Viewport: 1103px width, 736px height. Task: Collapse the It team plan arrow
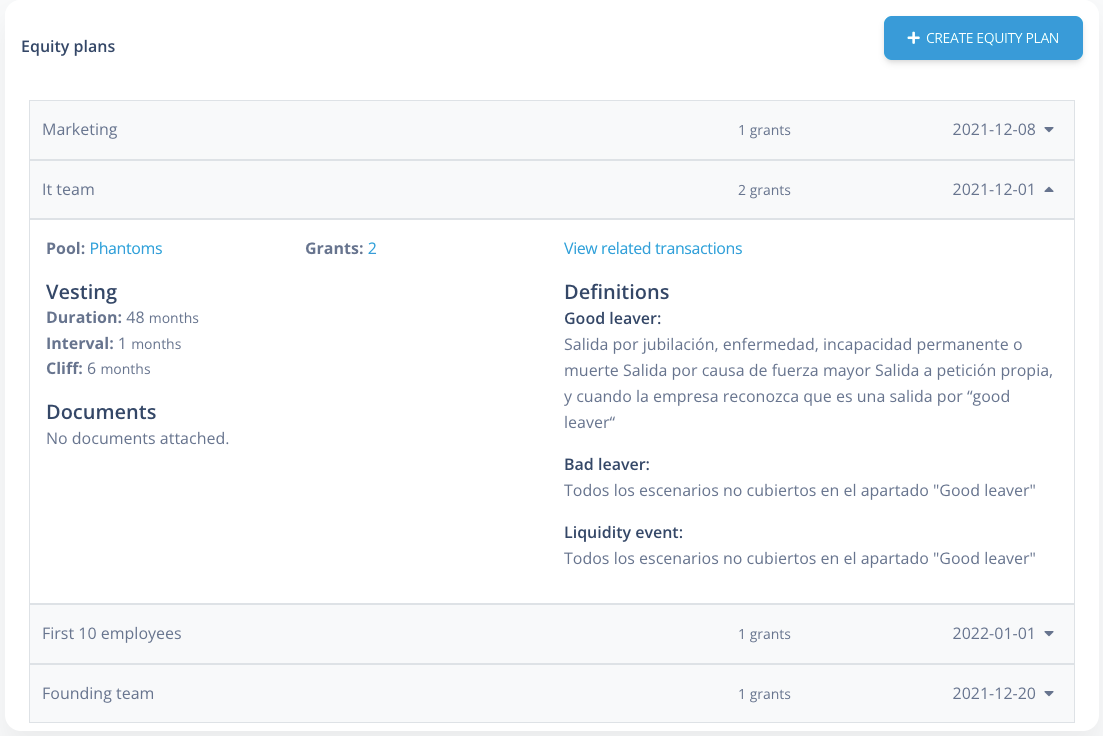[x=1049, y=189]
